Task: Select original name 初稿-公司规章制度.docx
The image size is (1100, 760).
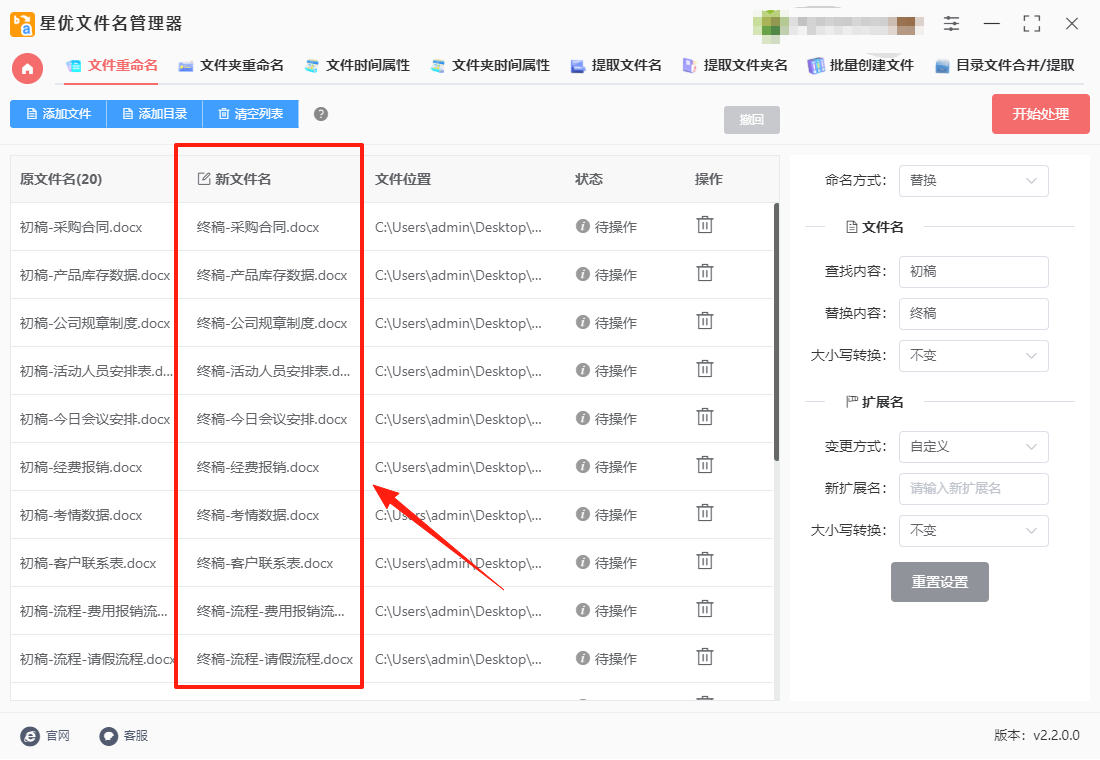Action: pyautogui.click(x=95, y=324)
